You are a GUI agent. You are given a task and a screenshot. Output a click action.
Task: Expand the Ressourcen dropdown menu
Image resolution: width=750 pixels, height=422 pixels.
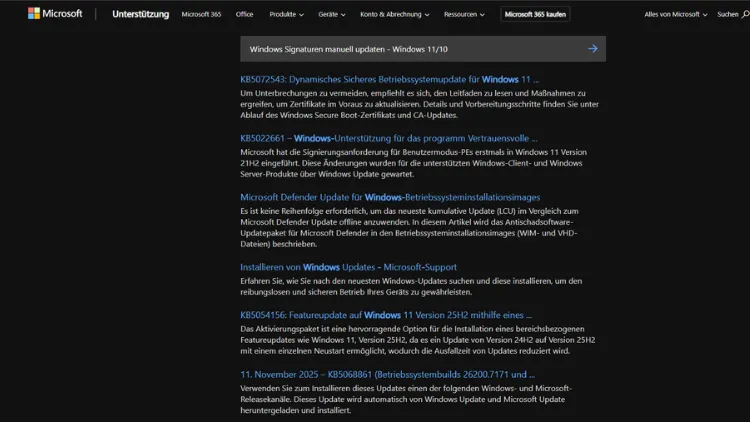coord(464,14)
